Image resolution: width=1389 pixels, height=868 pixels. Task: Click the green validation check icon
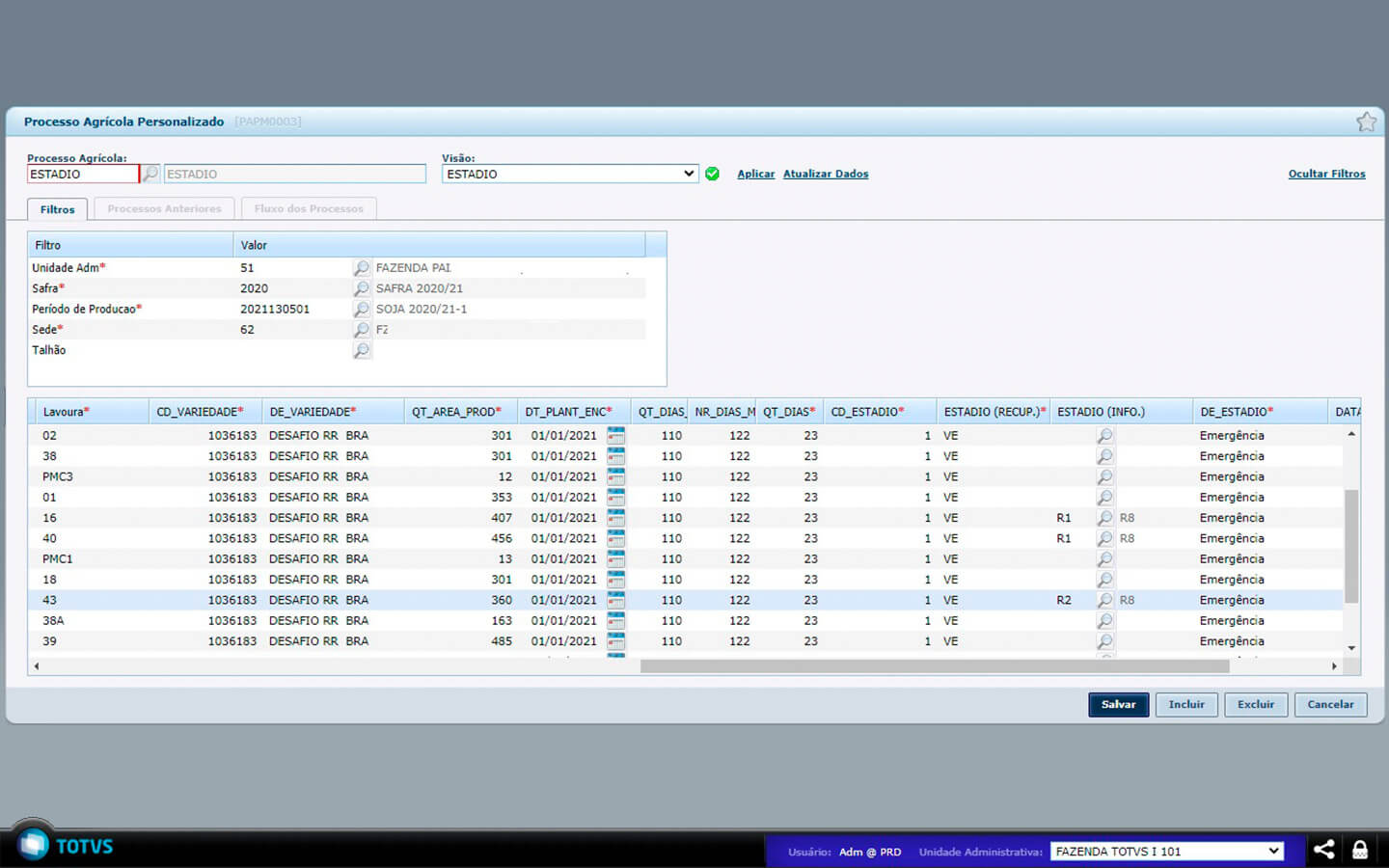(712, 174)
